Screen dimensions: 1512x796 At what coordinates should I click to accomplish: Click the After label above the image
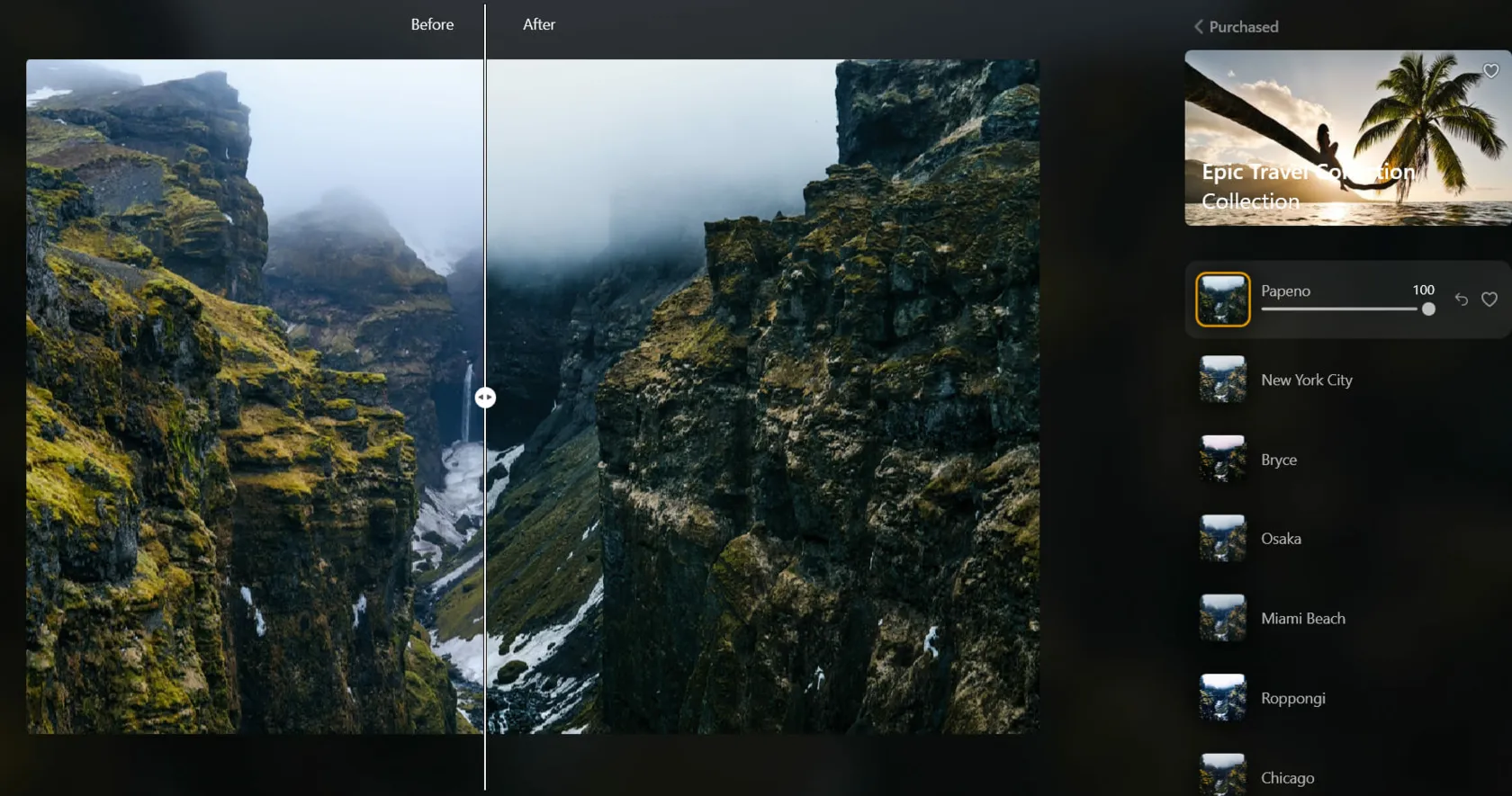[x=539, y=24]
